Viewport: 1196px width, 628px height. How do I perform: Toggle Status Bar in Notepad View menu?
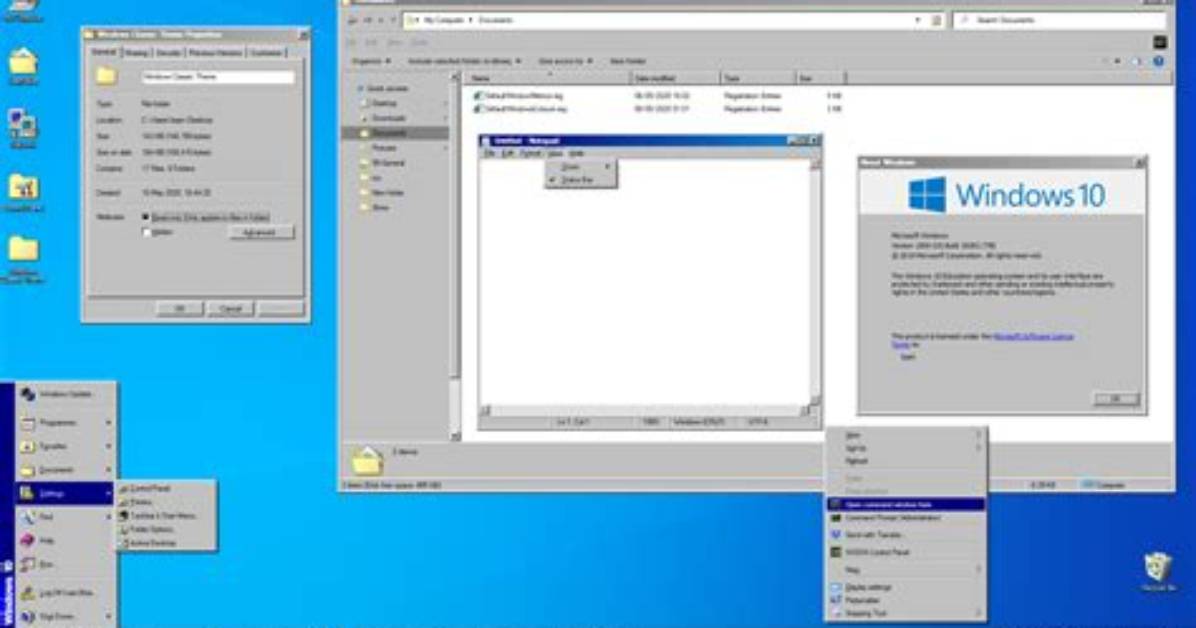pos(581,180)
